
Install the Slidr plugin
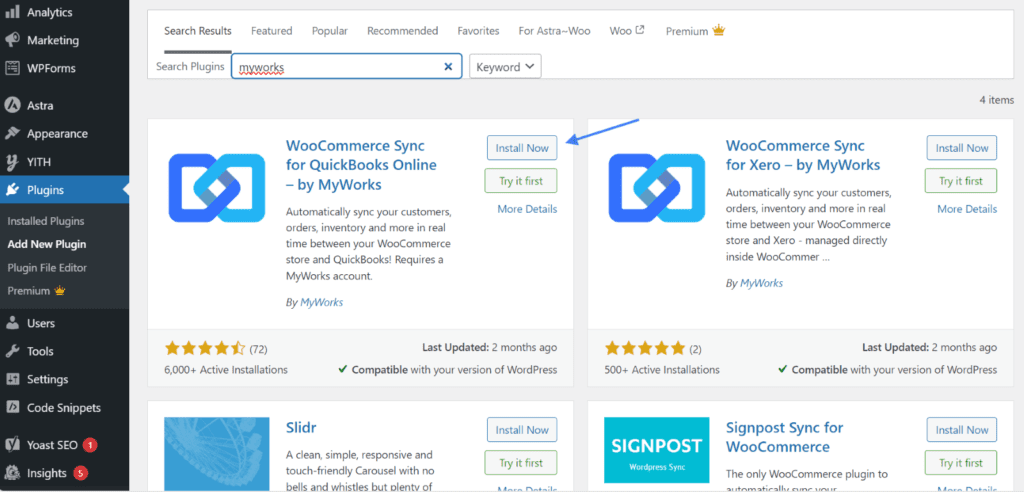pos(522,430)
